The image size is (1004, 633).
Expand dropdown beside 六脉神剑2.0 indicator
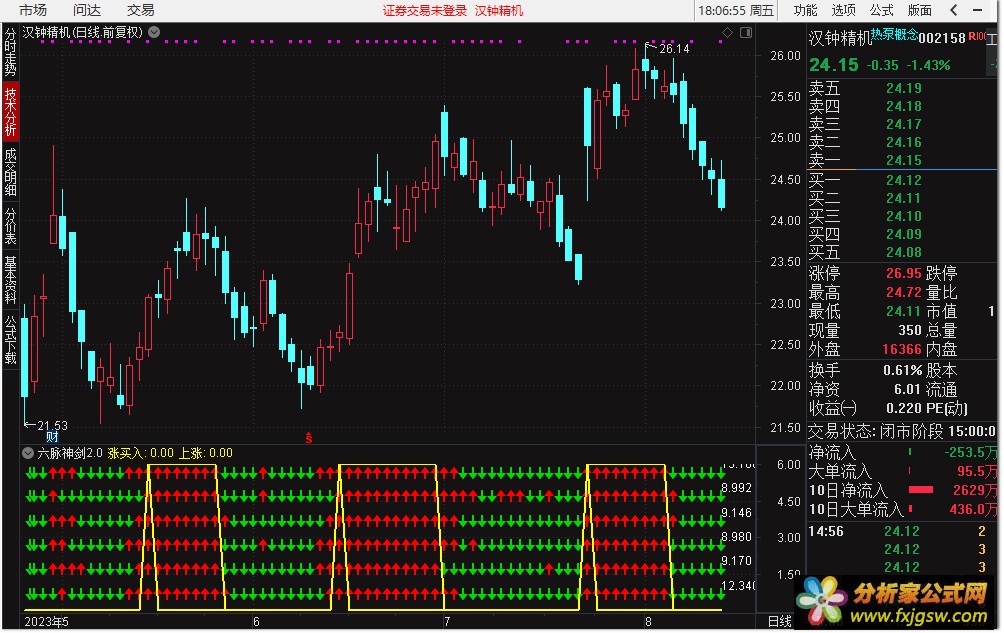[x=28, y=454]
